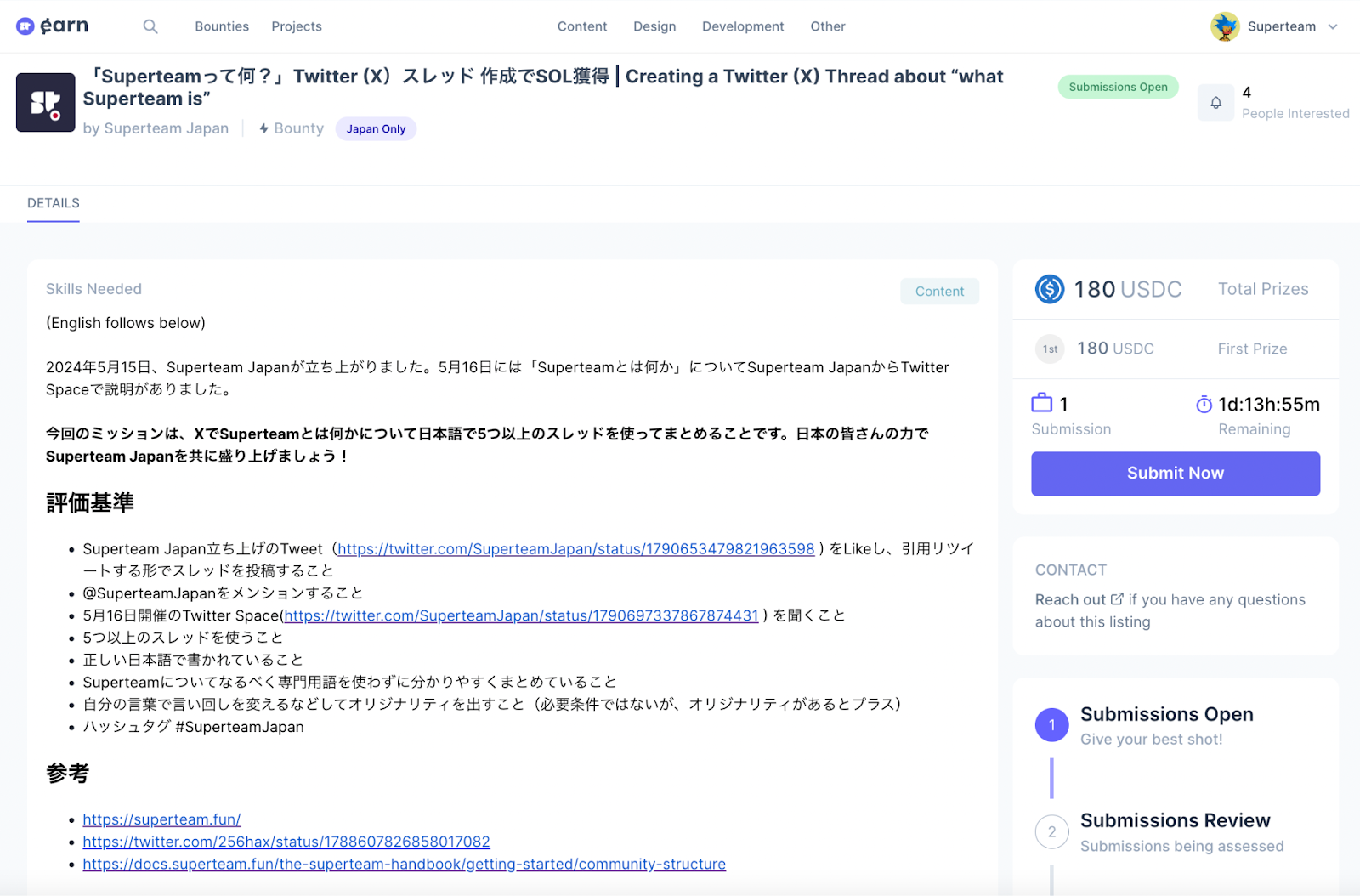
Task: Select the Content category
Action: click(582, 26)
